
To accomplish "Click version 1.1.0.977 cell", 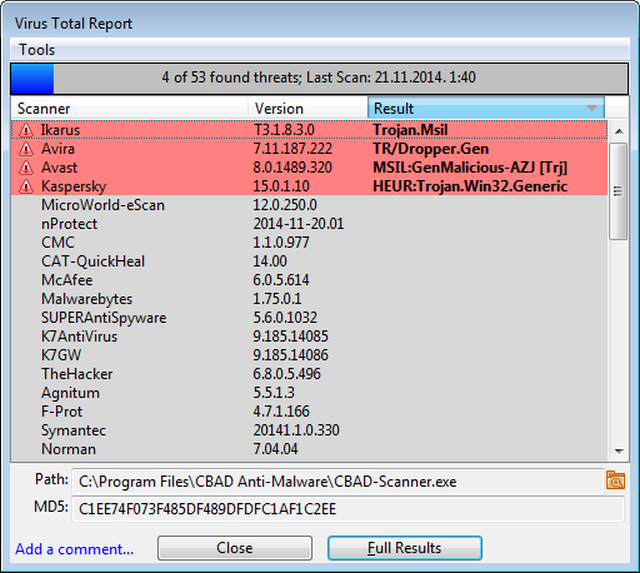I will tap(281, 242).
